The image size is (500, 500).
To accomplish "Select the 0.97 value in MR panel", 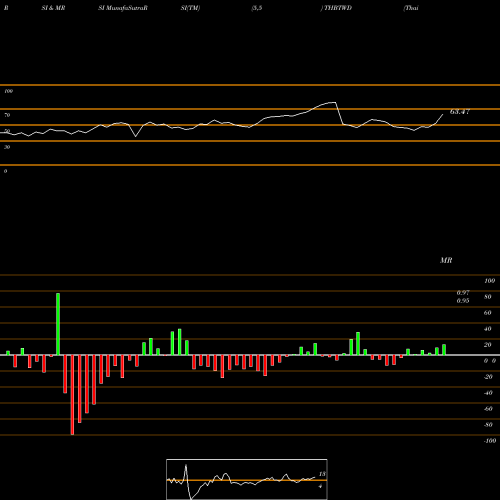I will [463, 292].
